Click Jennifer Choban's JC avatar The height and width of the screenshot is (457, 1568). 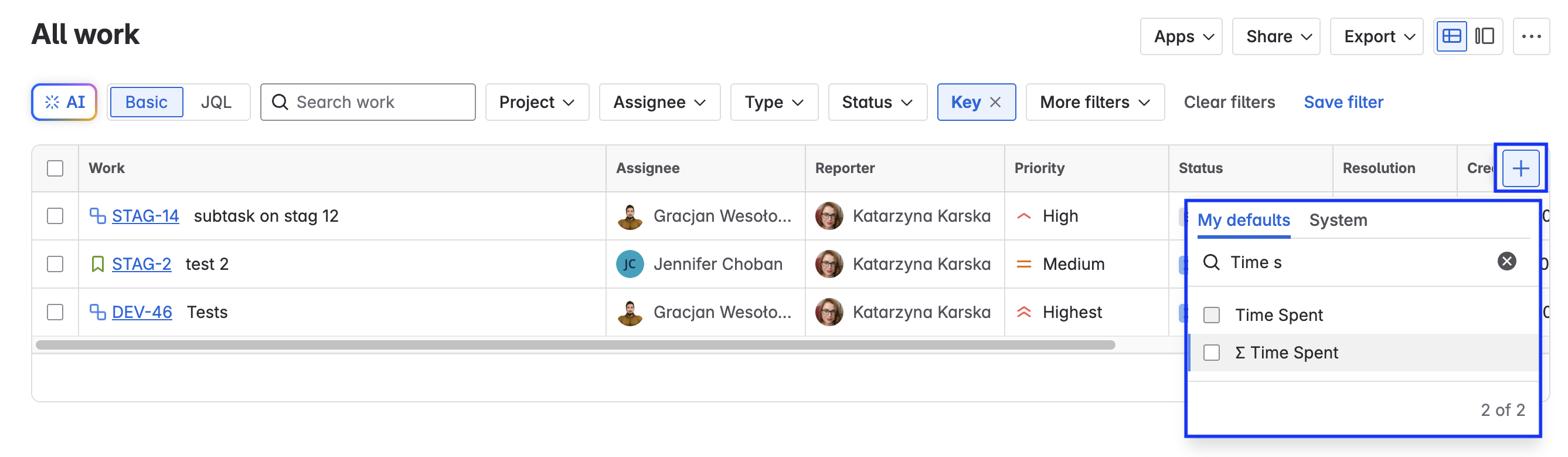click(x=630, y=265)
